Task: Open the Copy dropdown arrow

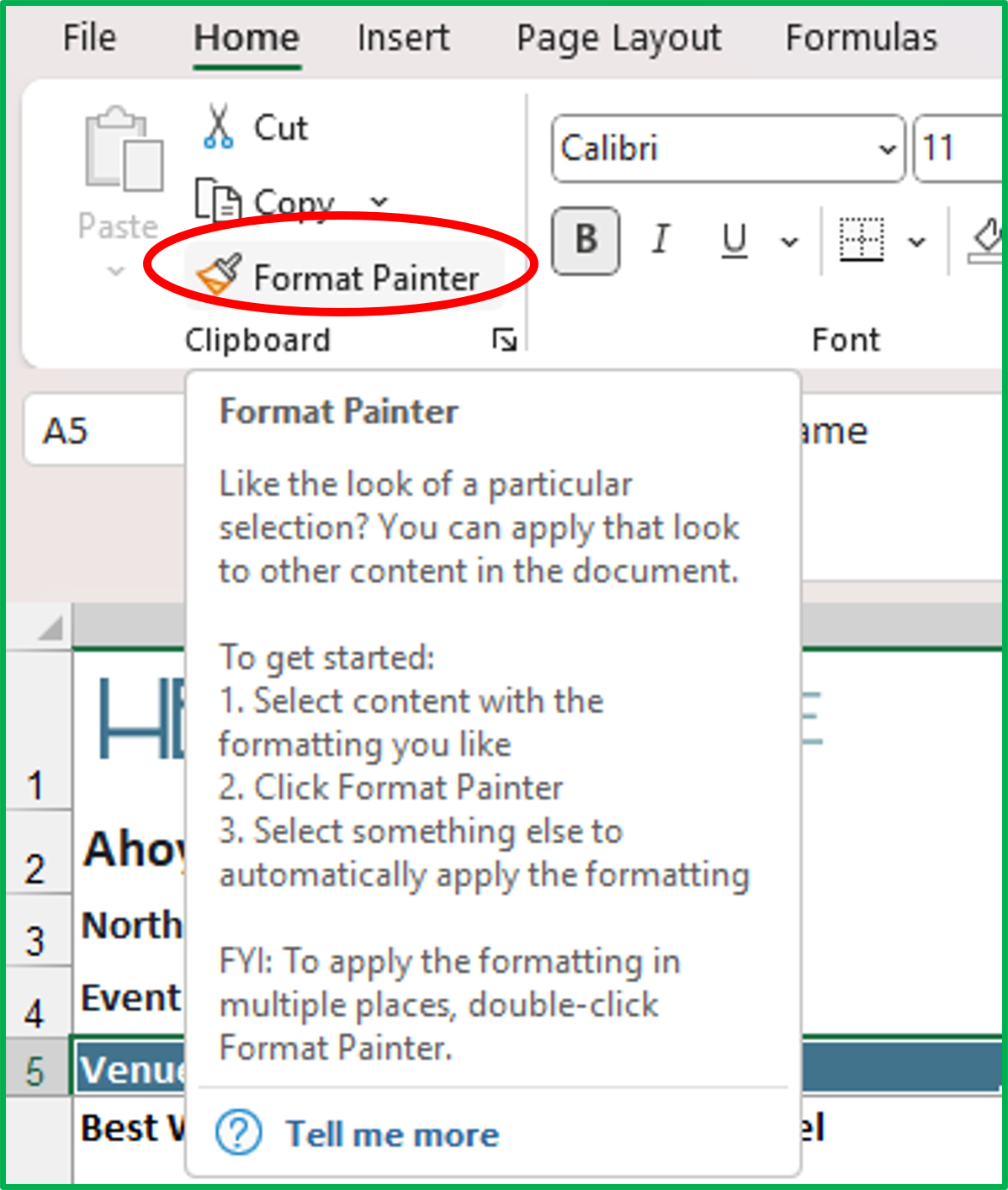Action: tap(377, 202)
